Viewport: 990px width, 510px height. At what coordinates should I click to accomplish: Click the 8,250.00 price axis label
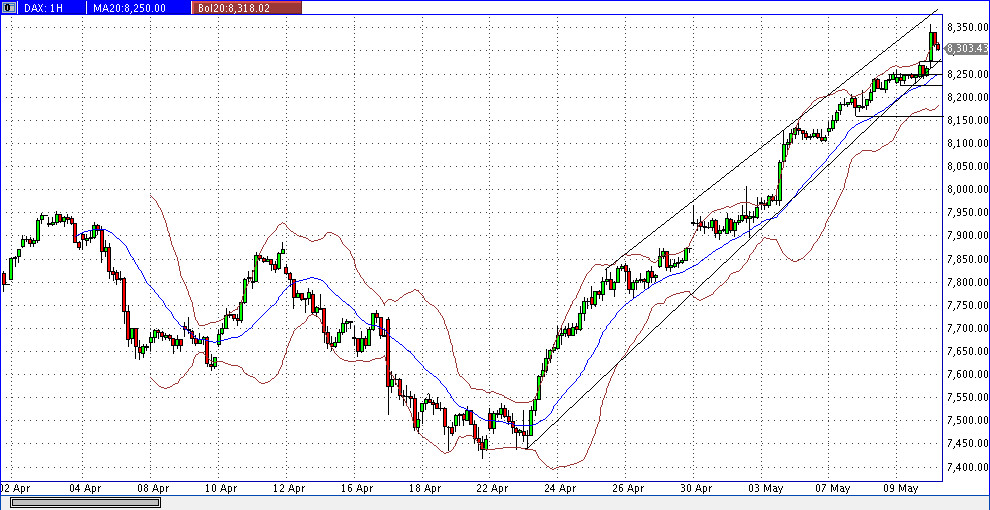tap(967, 74)
